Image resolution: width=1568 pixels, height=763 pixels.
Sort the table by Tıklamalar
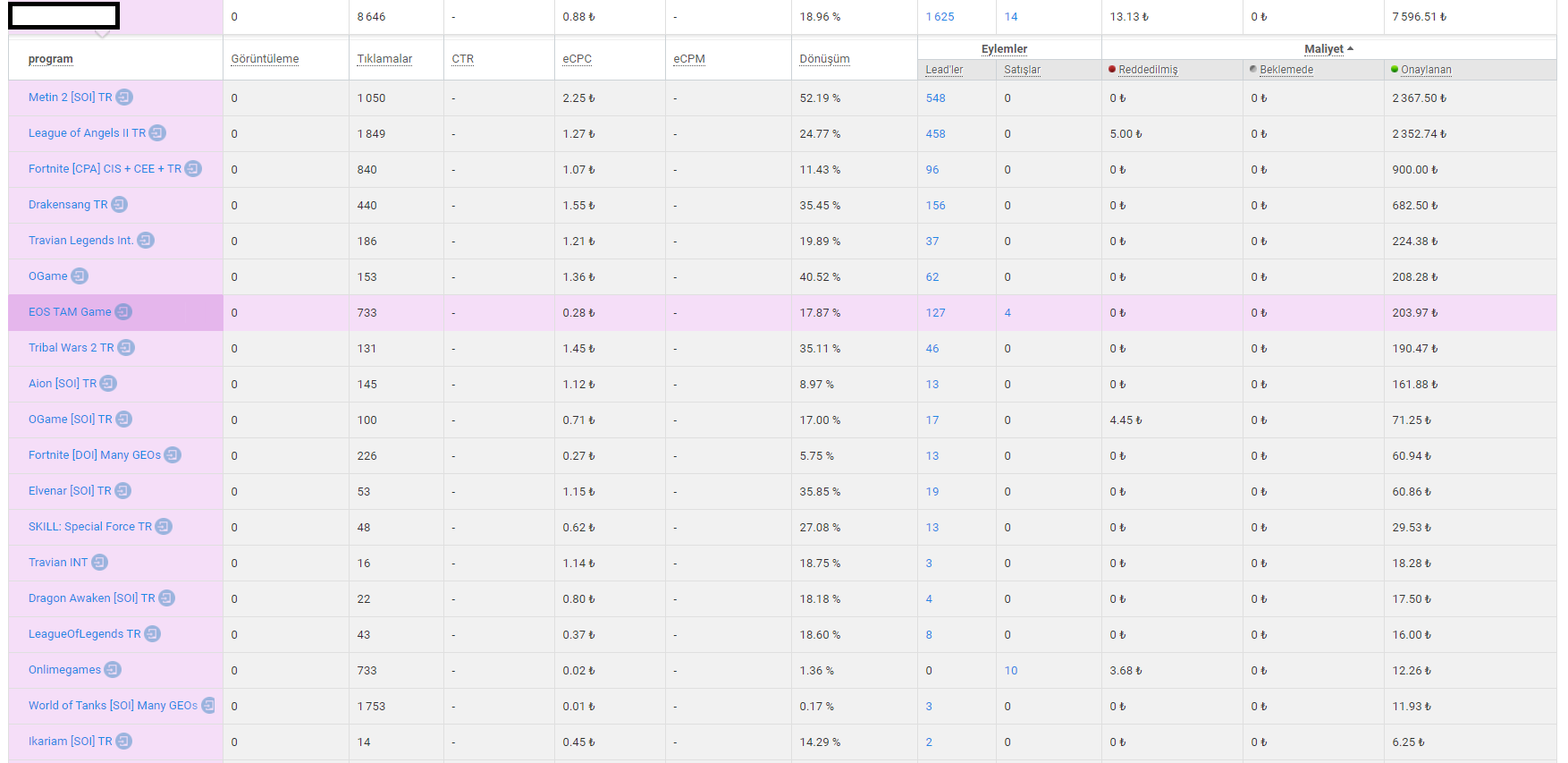click(384, 59)
